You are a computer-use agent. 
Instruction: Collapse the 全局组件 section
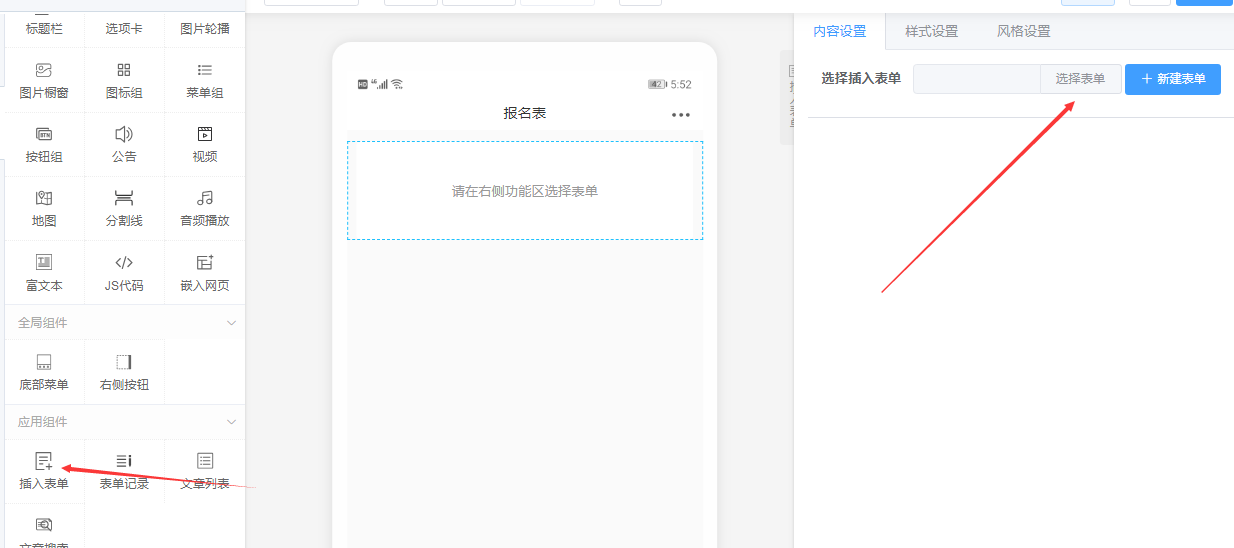click(x=232, y=323)
